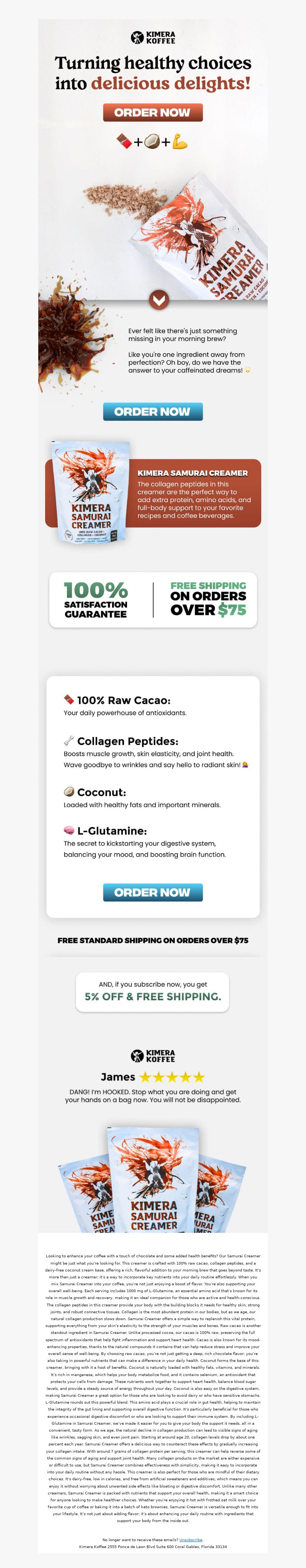Click the five yellow stars rating
This screenshot has height=1568, width=306.
(172, 1077)
